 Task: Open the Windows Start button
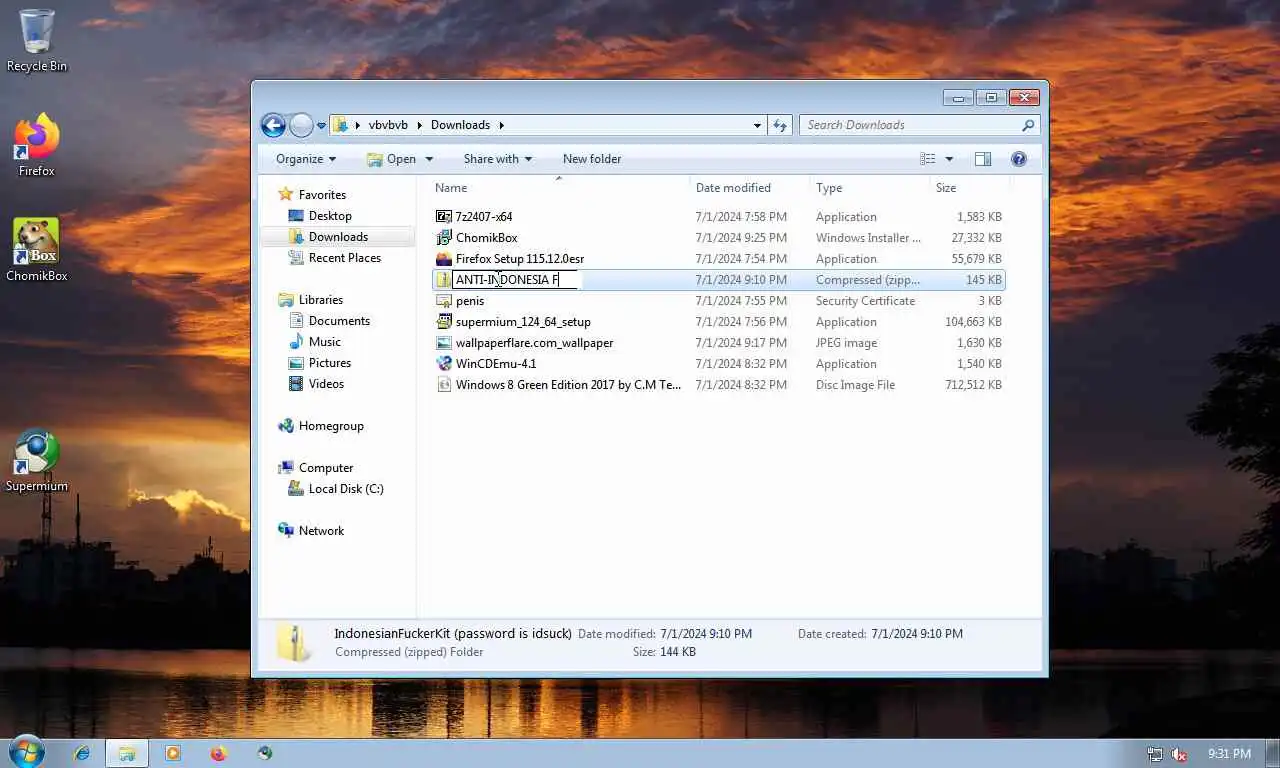pyautogui.click(x=26, y=753)
